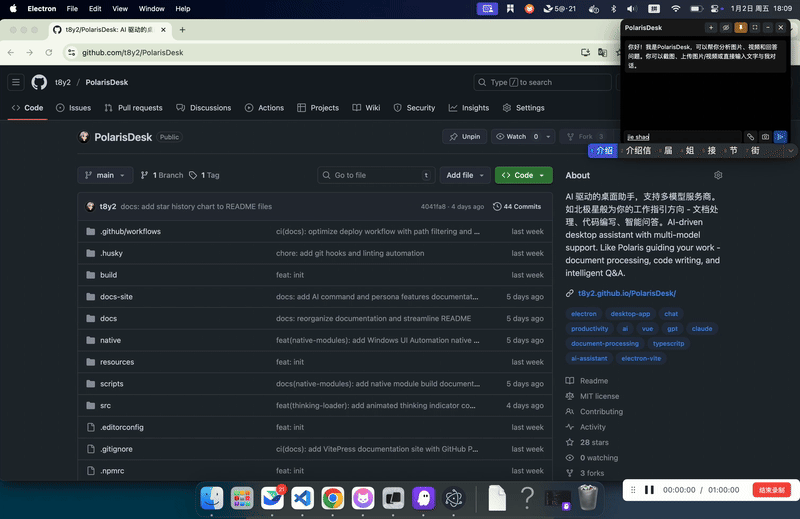Open the 44 Commits history

pyautogui.click(x=517, y=207)
